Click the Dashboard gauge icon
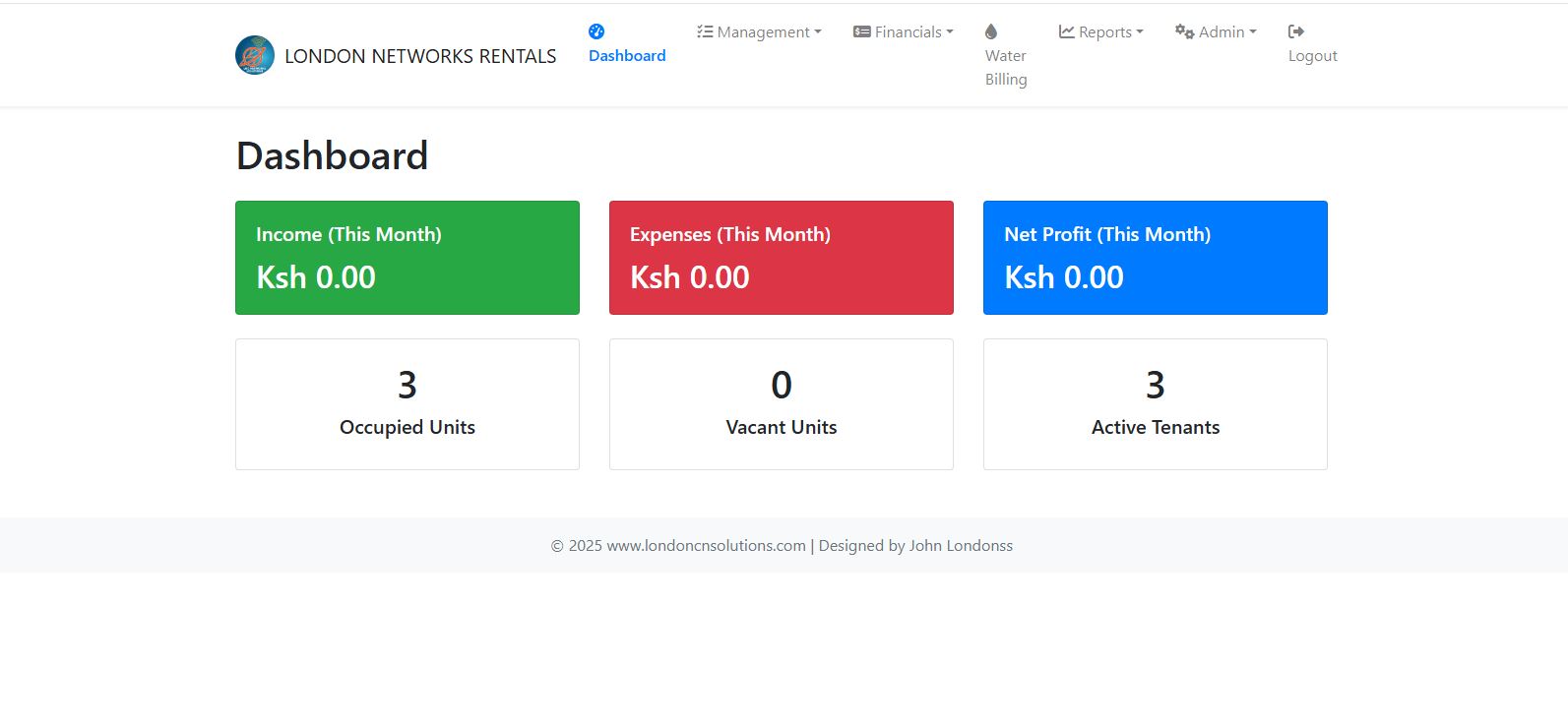 click(596, 31)
